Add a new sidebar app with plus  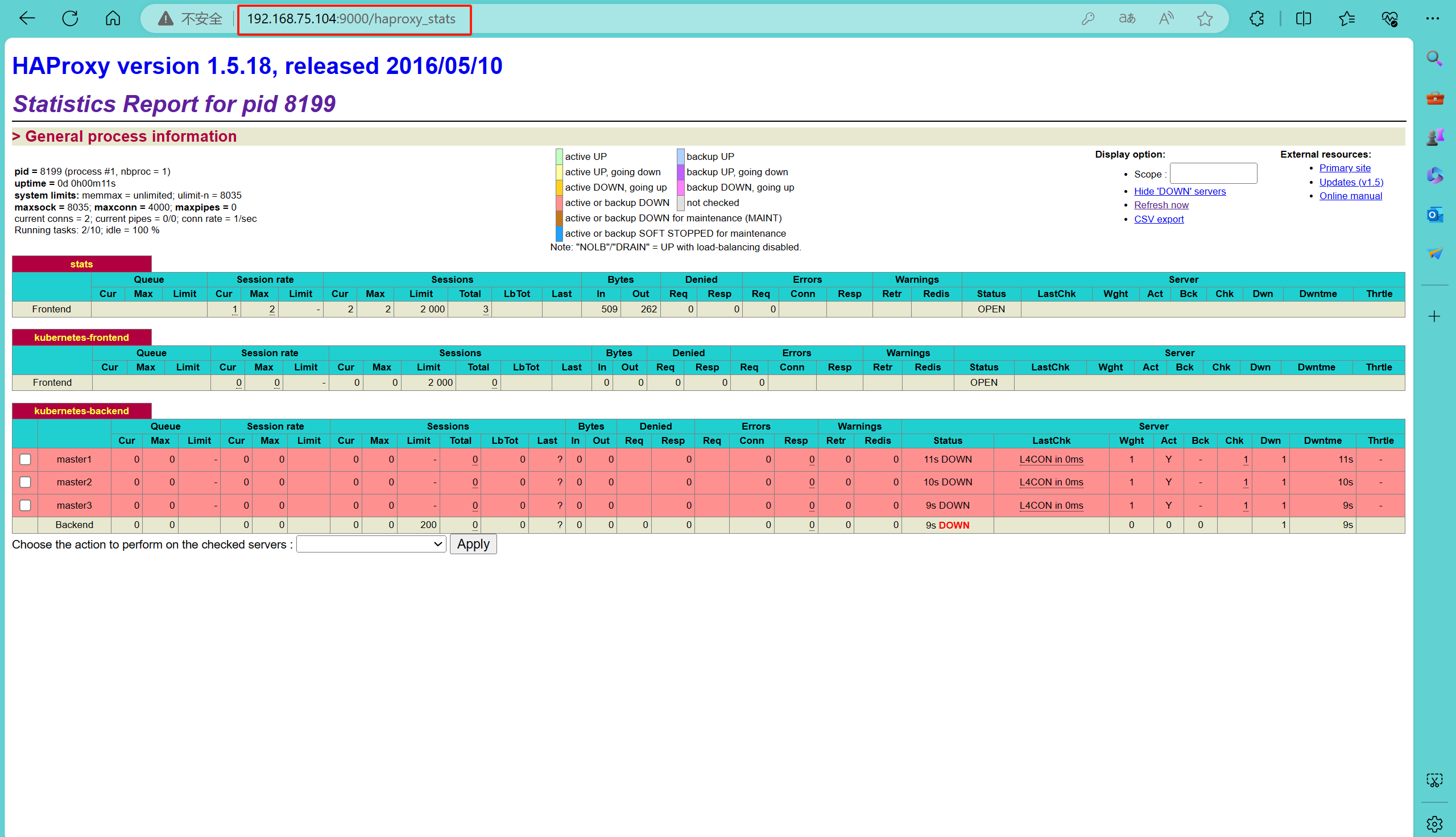coord(1434,316)
